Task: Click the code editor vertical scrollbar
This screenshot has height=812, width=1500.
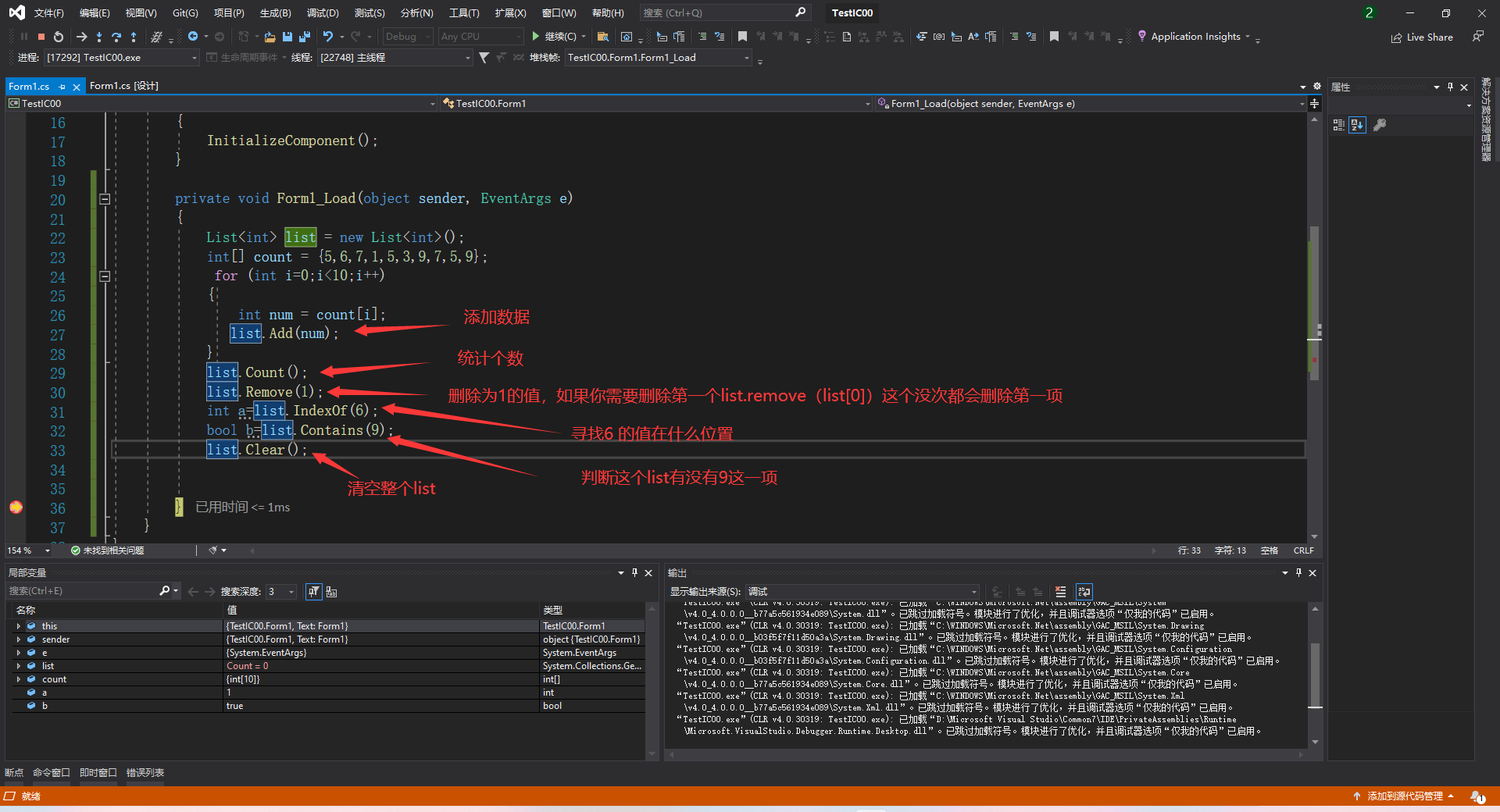Action: (1315, 328)
